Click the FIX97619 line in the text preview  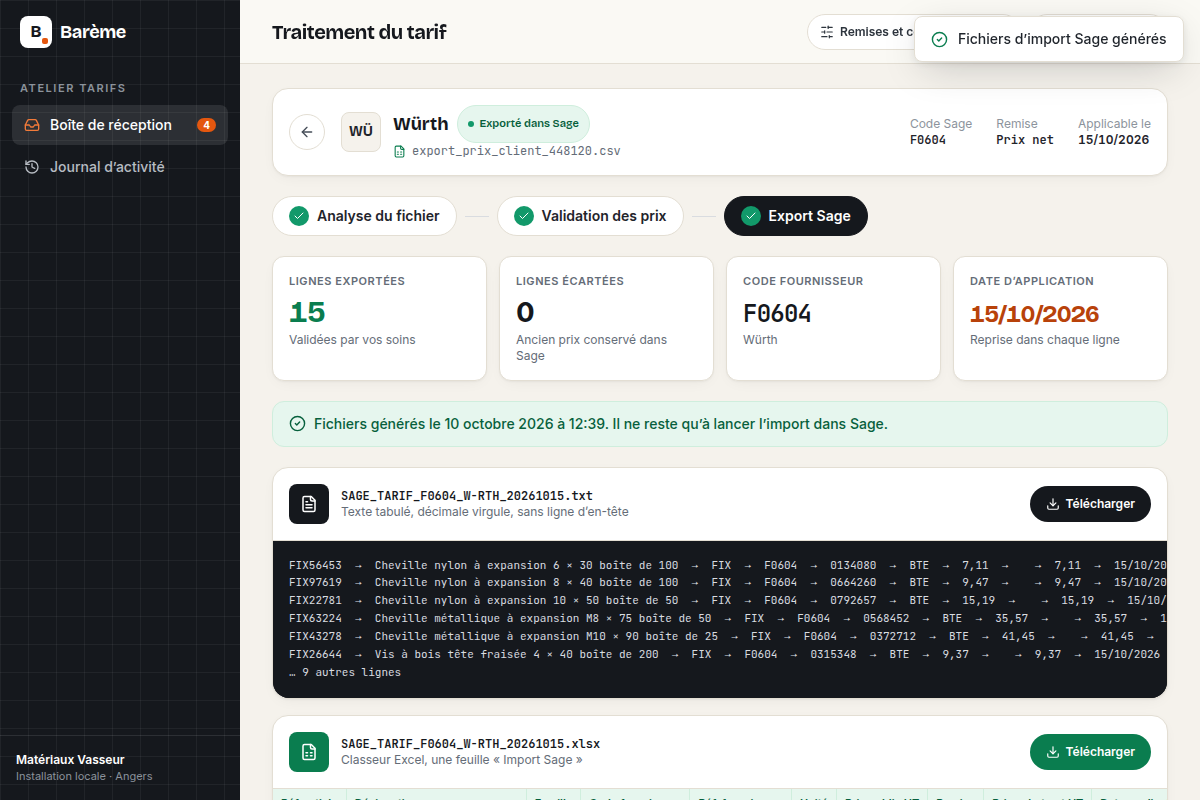727,583
